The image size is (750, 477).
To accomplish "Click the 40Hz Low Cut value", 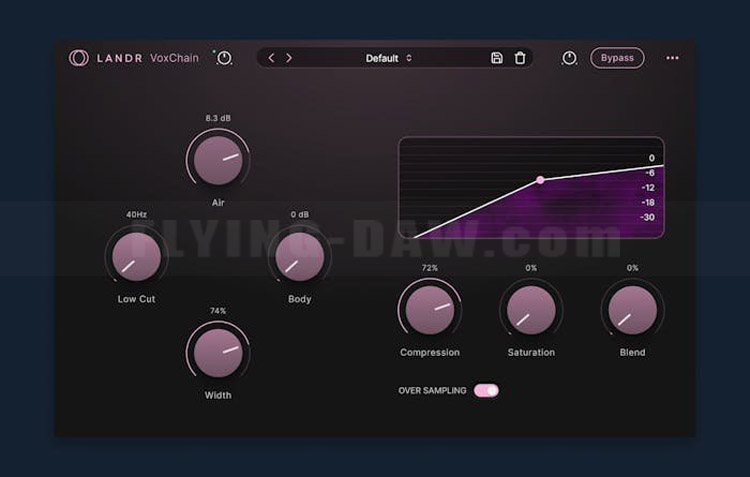I will [136, 214].
